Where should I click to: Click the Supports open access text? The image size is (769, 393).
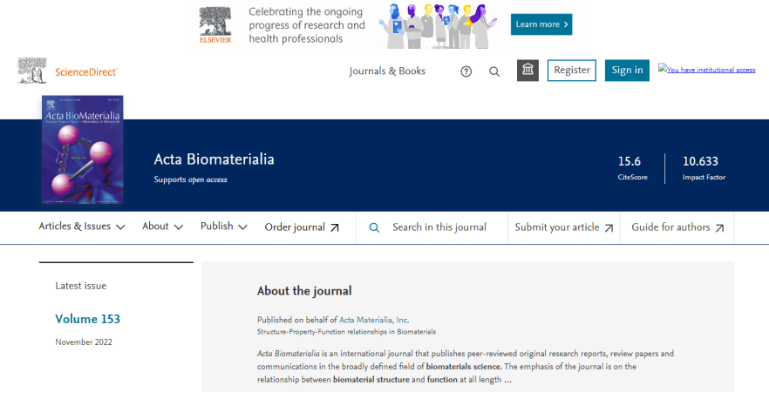pyautogui.click(x=190, y=180)
